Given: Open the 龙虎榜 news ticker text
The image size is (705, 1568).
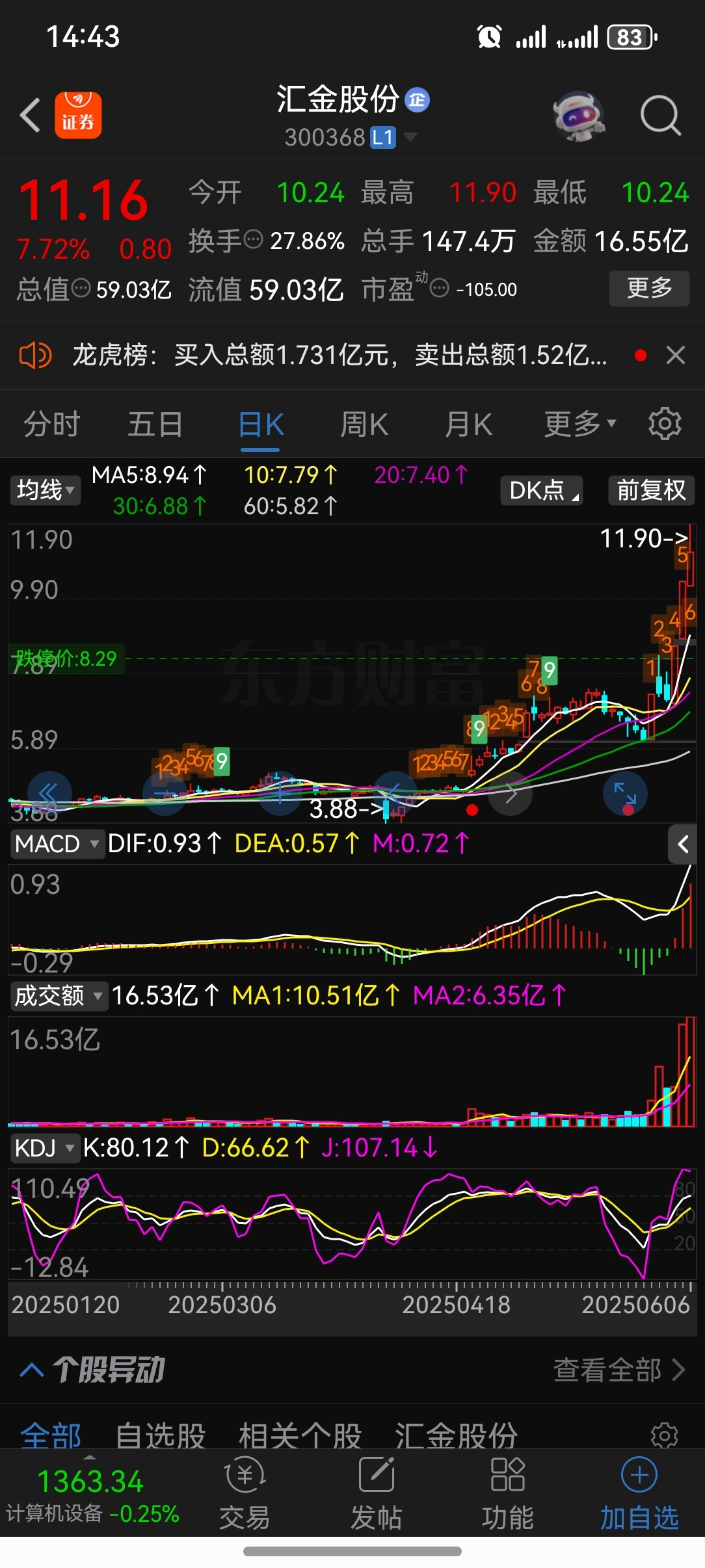Looking at the screenshot, I should coord(339,356).
